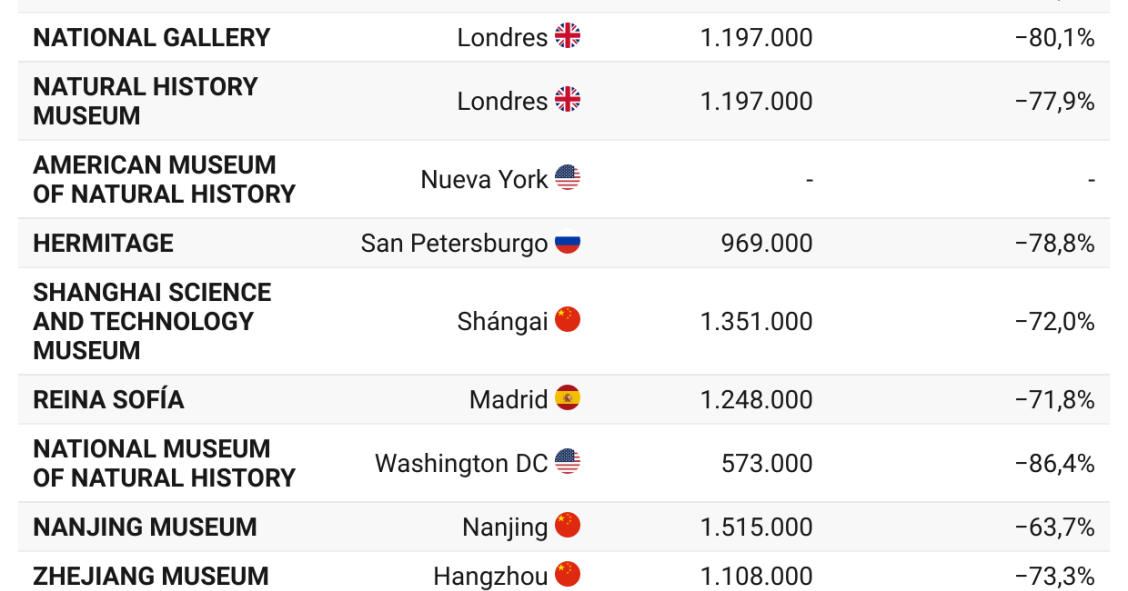Image resolution: width=1128 pixels, height=591 pixels.
Task: Select the HERMITAGE row title
Action: point(103,243)
